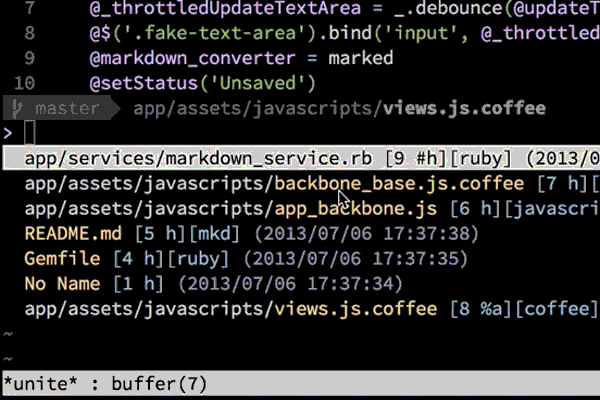Viewport: 600px width, 400px height.
Task: Place cursor on line 7 _throttledUpdateTextArea code
Action: pyautogui.click(x=344, y=8)
